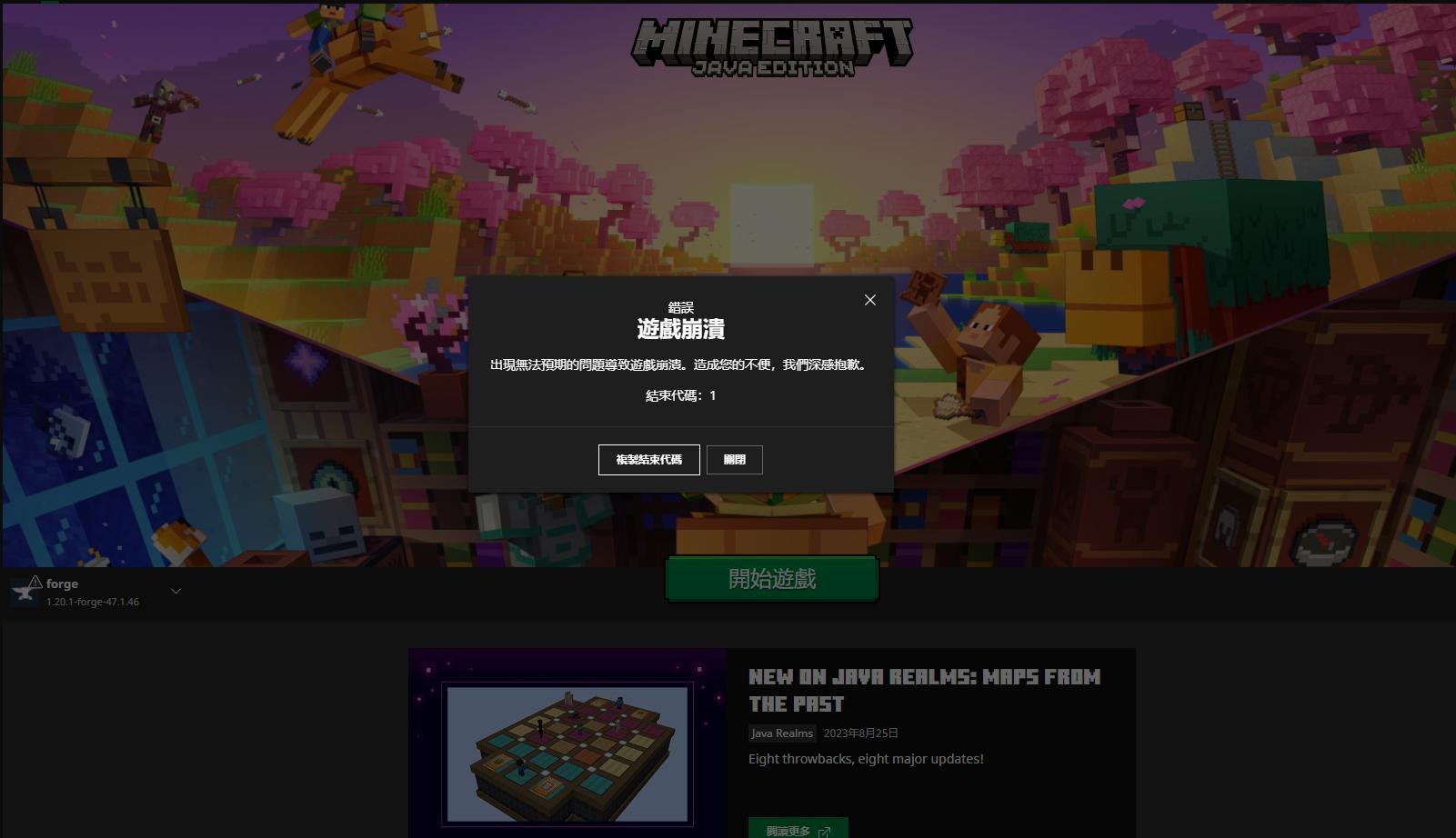Close the error dialog via 關閉

pyautogui.click(x=735, y=459)
